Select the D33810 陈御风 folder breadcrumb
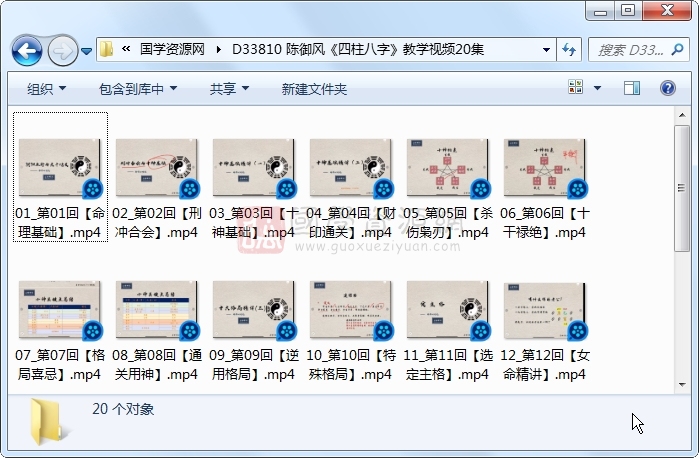699x458 pixels. click(358, 49)
